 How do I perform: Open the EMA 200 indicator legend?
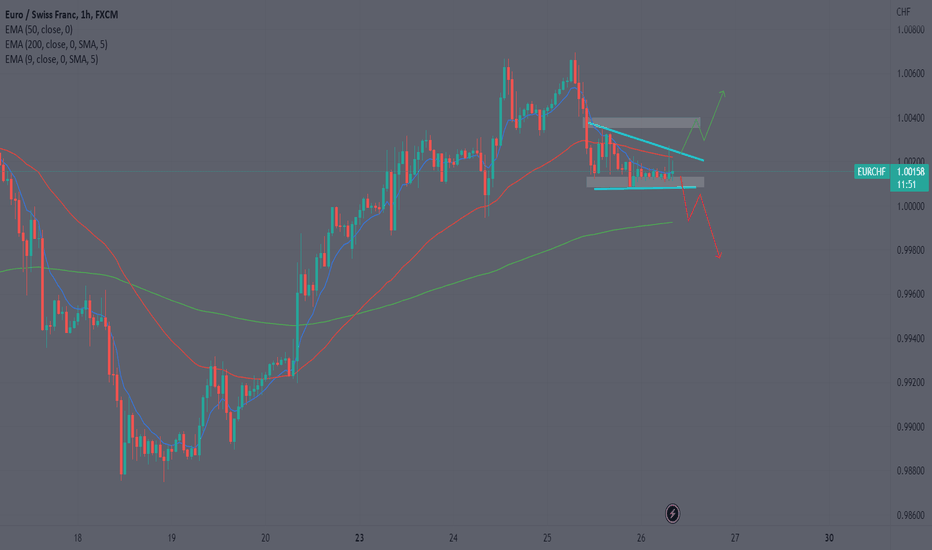click(x=56, y=44)
